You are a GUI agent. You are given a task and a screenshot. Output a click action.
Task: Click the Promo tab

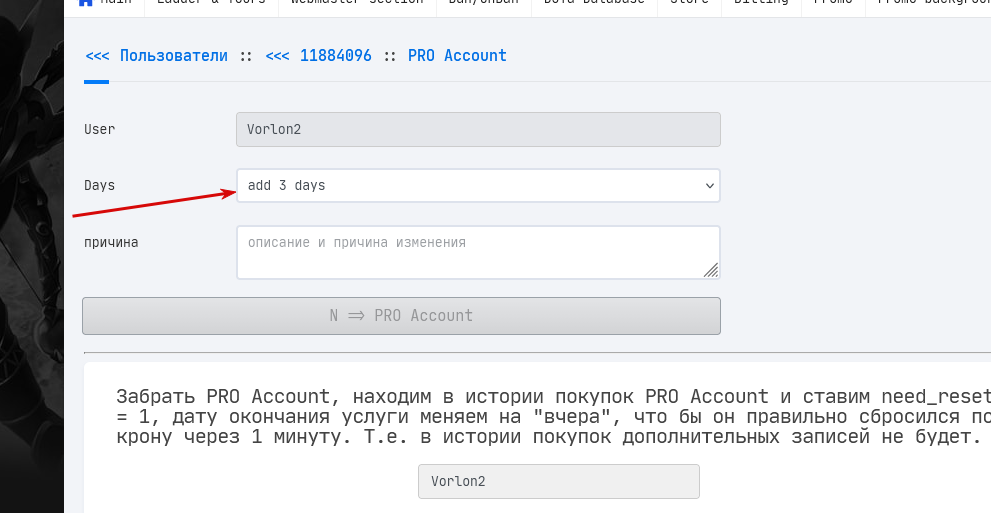(833, 3)
